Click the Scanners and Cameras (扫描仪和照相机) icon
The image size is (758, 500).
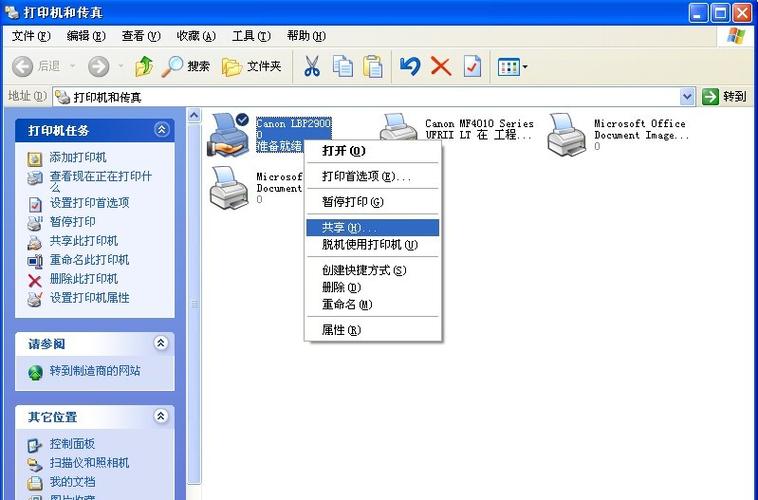tap(35, 464)
